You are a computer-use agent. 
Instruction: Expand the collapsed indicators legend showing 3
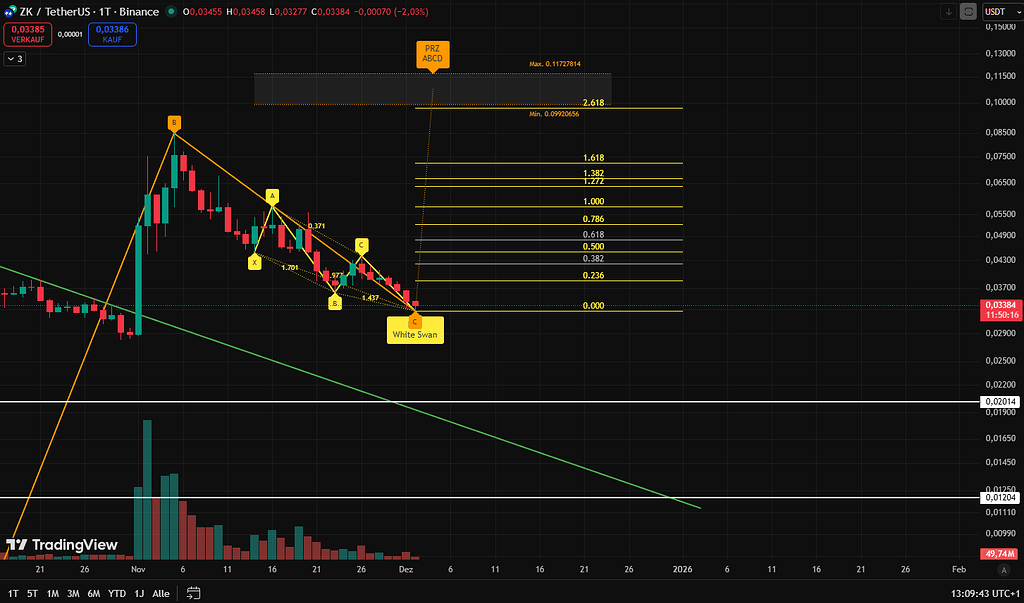click(15, 59)
